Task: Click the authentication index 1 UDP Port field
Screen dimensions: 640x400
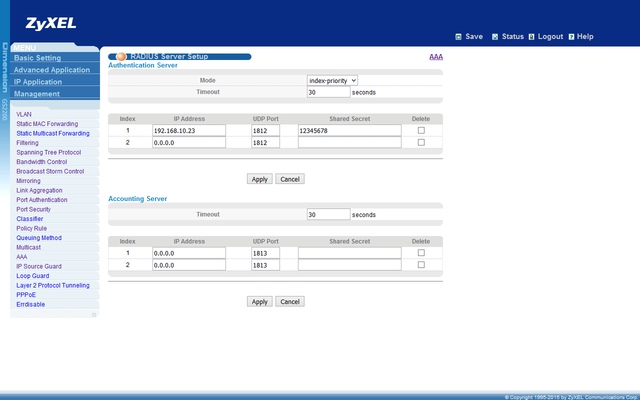Action: point(266,131)
